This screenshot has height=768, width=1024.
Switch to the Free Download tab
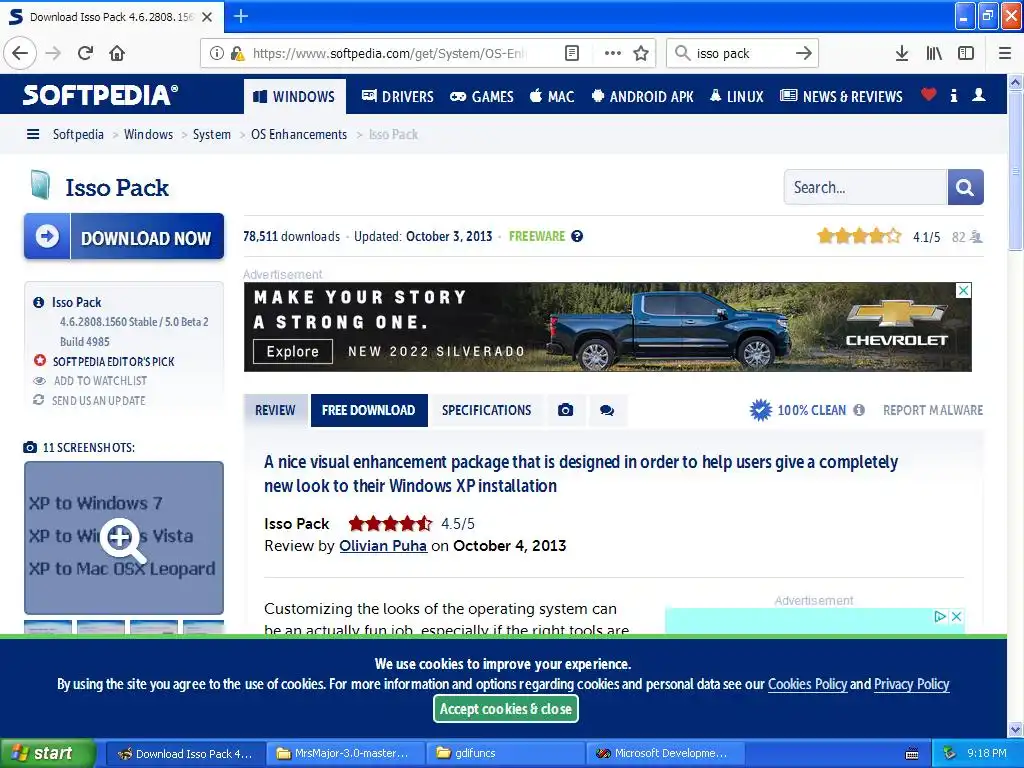click(369, 410)
